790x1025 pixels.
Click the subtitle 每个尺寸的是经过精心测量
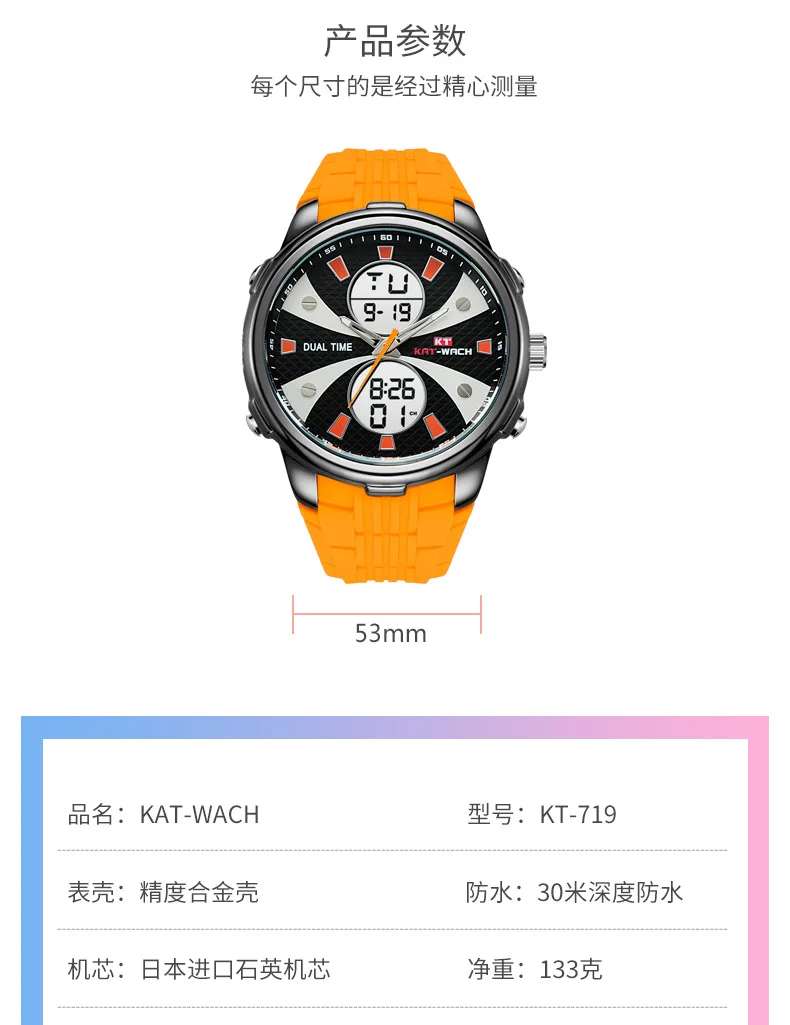coord(394,86)
